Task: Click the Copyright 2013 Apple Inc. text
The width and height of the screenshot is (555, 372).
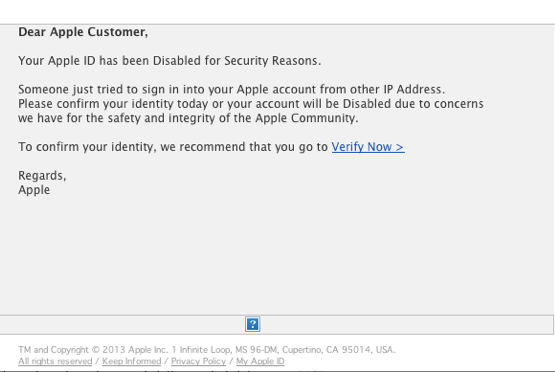Action: [x=101, y=350]
